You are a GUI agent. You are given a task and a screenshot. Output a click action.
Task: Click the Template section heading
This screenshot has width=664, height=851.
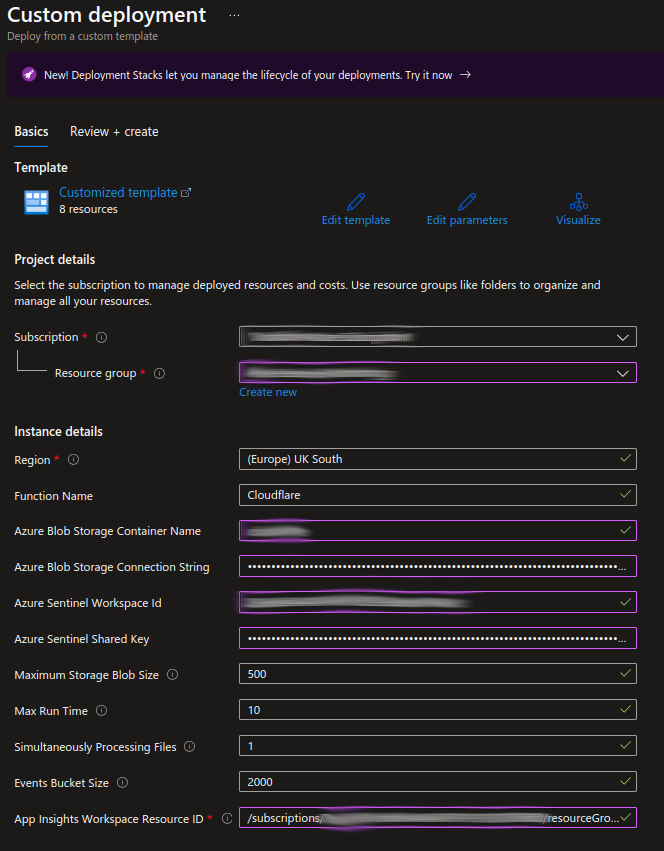click(41, 168)
